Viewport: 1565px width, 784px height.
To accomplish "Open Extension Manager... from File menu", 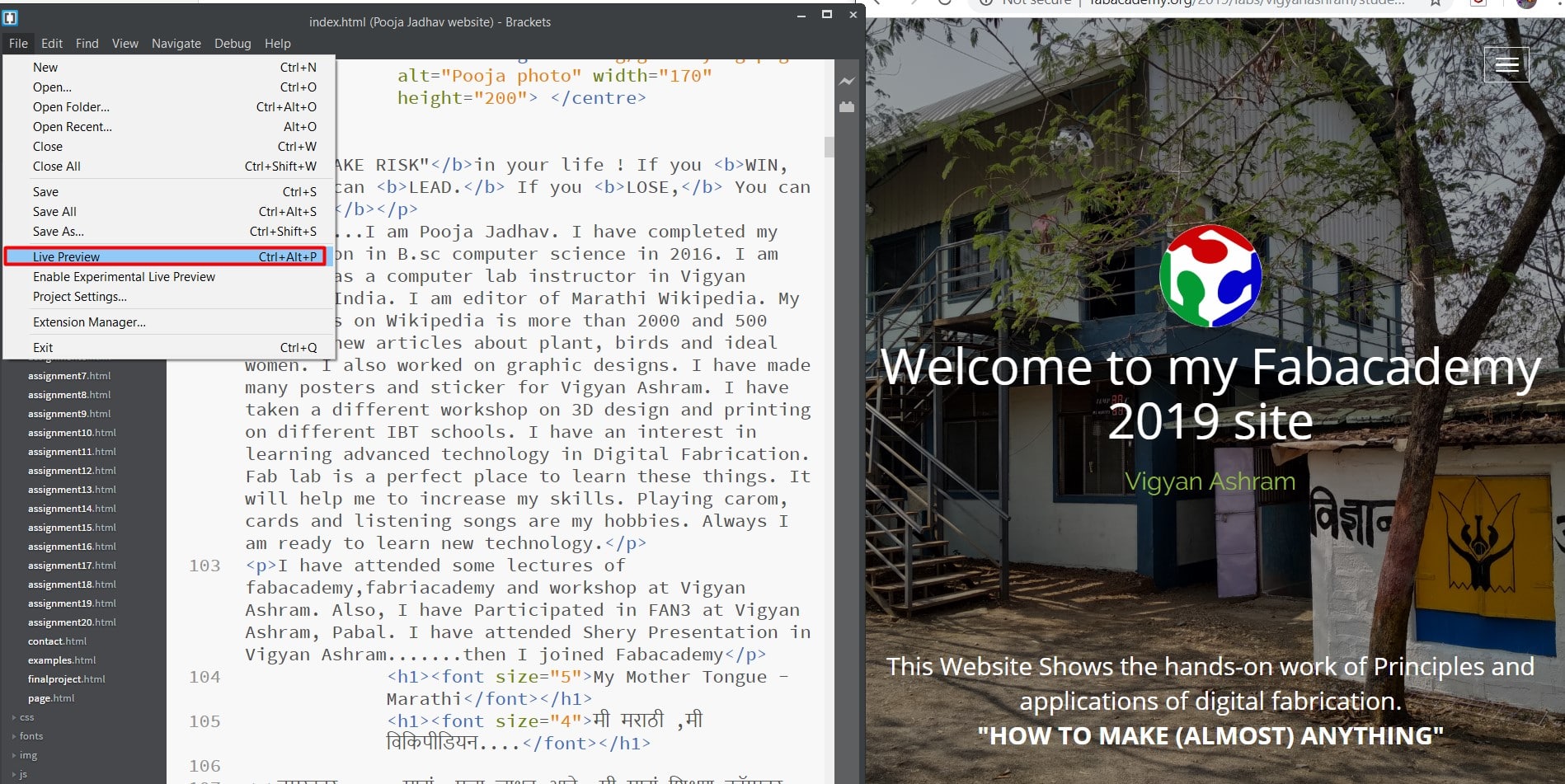I will (x=169, y=322).
